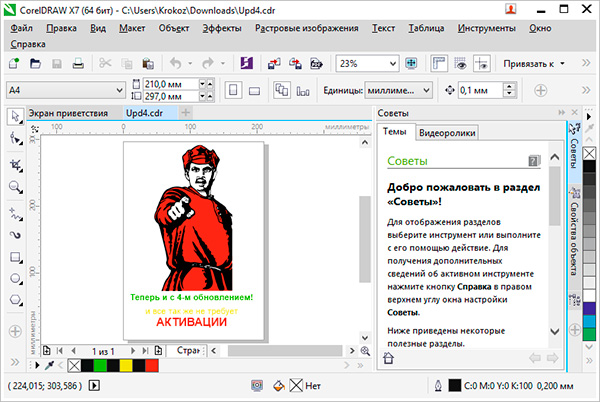Select the Freehand tool
600x402 pixels.
(15, 214)
